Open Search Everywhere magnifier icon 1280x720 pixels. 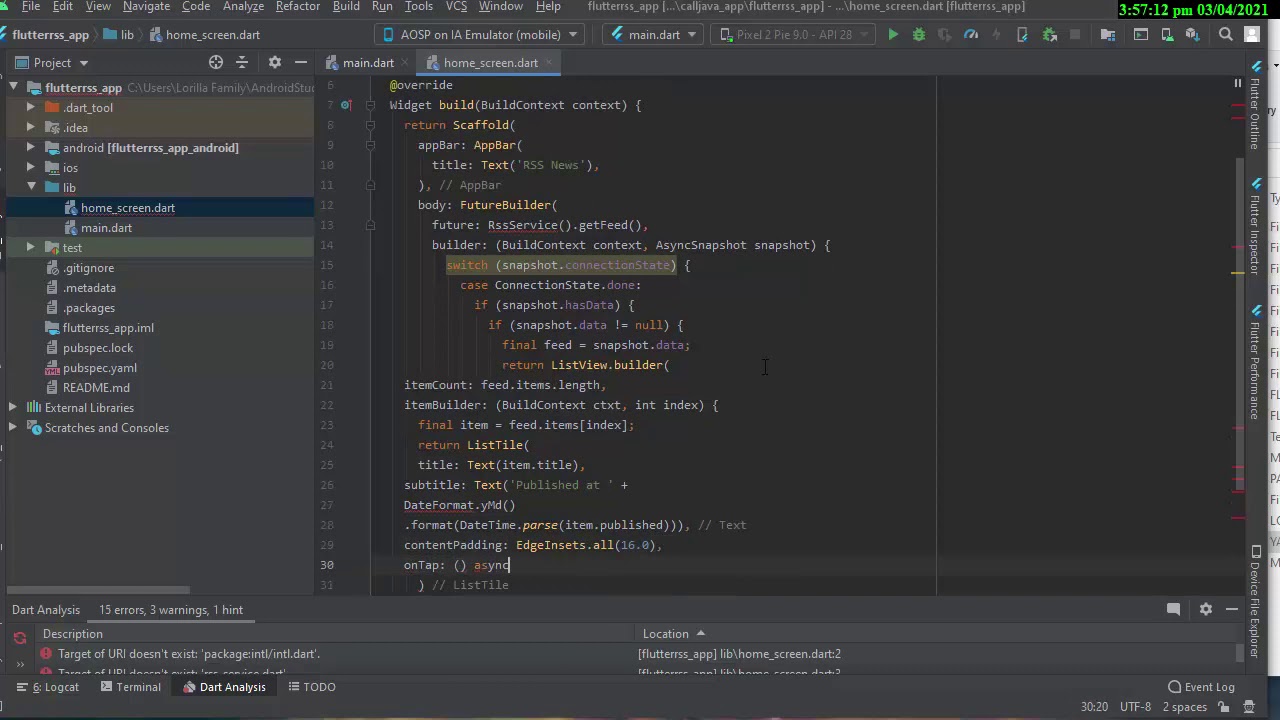coord(1225,35)
